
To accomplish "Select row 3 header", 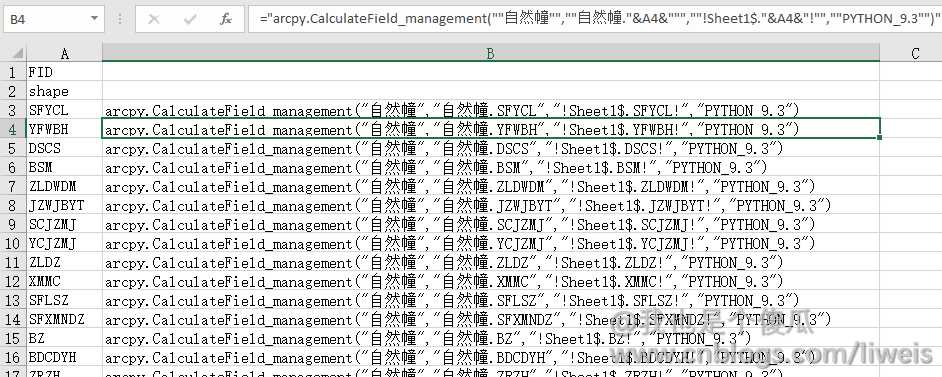I will click(x=13, y=110).
